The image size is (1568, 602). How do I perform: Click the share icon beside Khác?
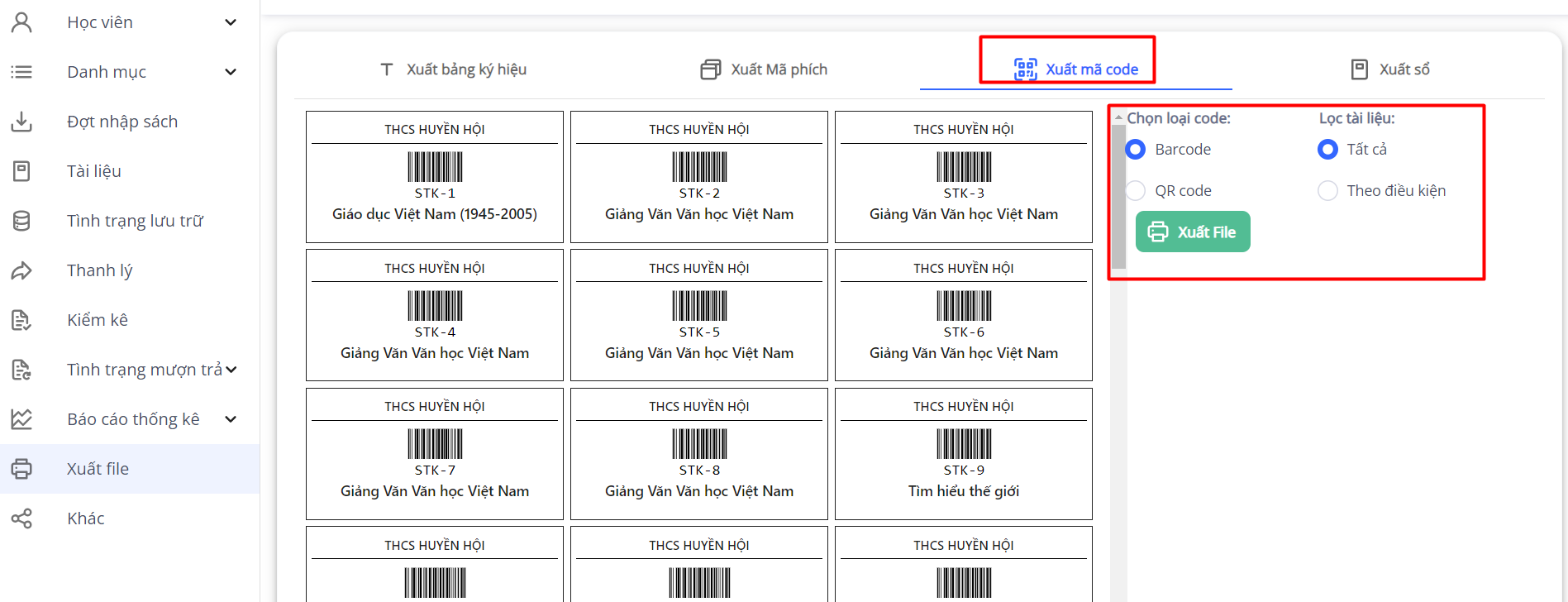pos(21,518)
